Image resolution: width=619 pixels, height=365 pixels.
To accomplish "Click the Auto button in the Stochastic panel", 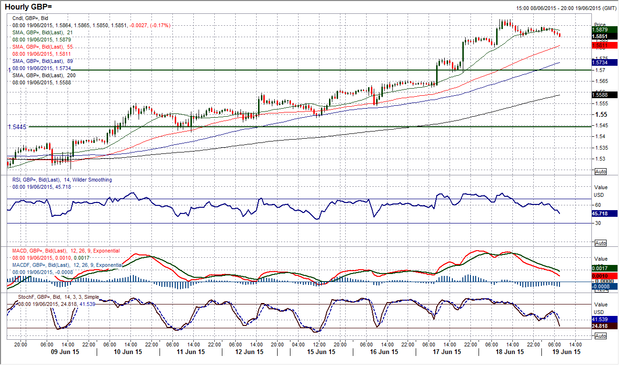I will point(600,335).
